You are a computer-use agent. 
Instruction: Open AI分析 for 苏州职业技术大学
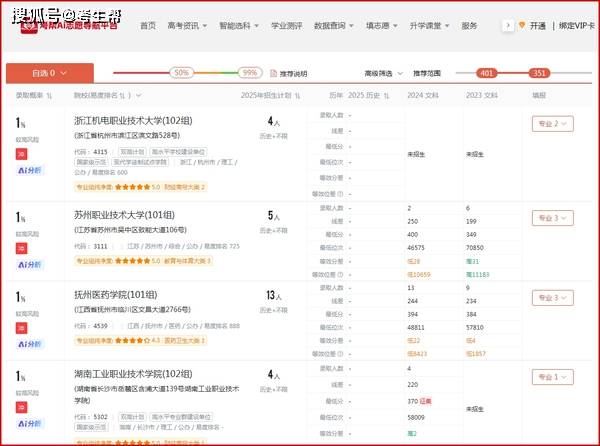pos(26,264)
